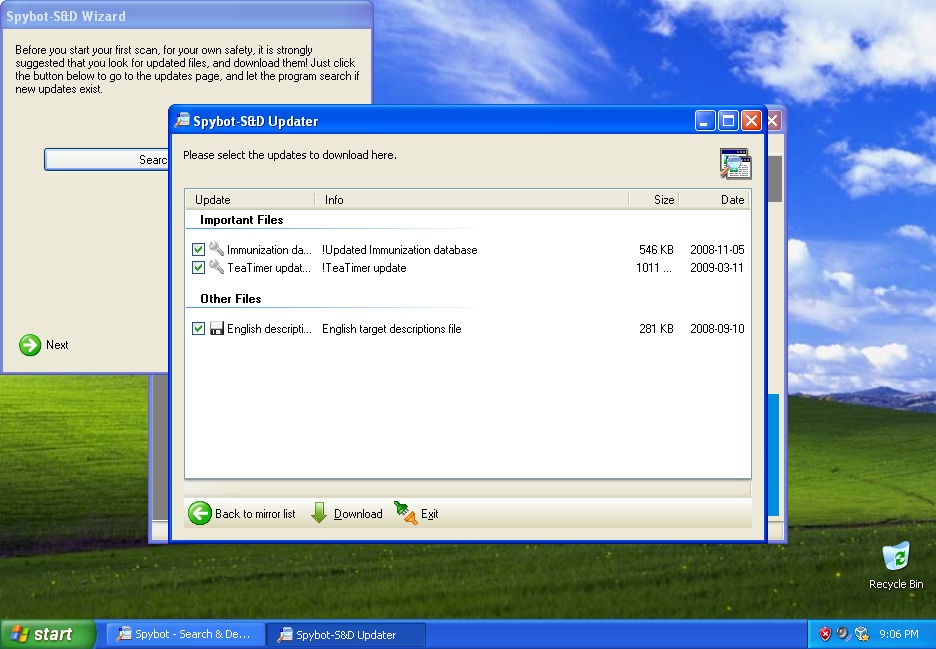The height and width of the screenshot is (649, 936).
Task: Start the Download of selected updates
Action: [x=347, y=513]
